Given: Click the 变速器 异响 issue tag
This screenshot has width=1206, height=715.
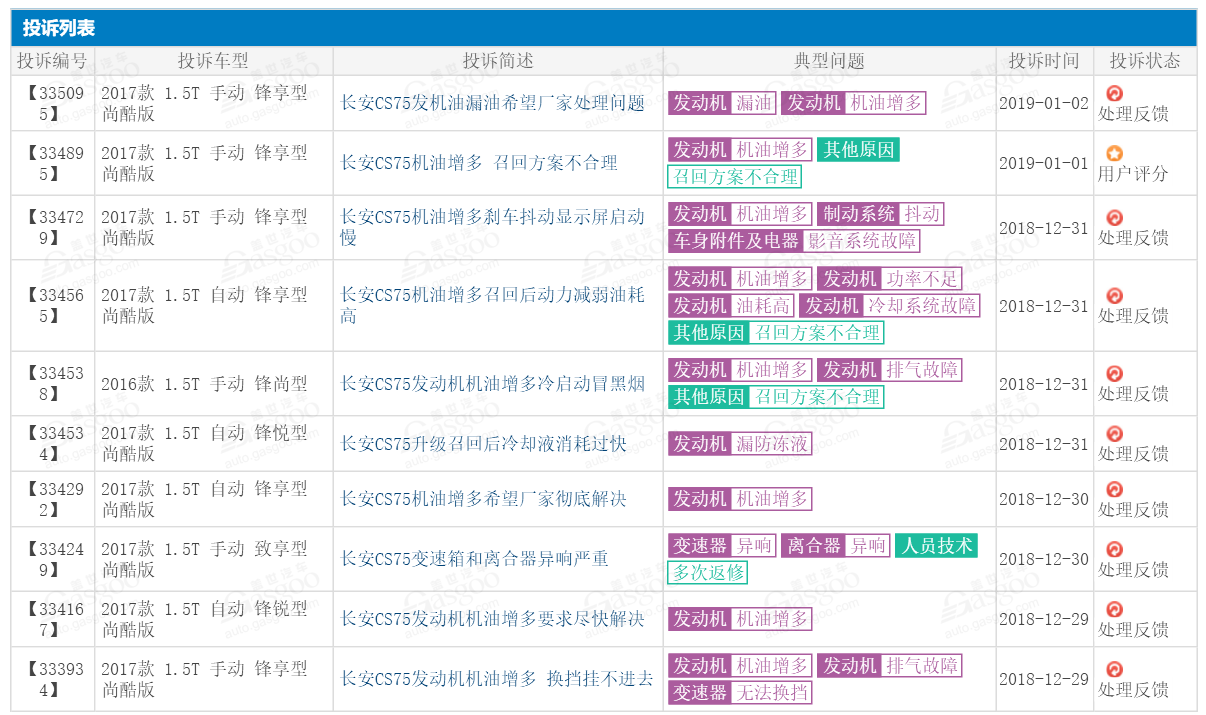Looking at the screenshot, I should 722,546.
